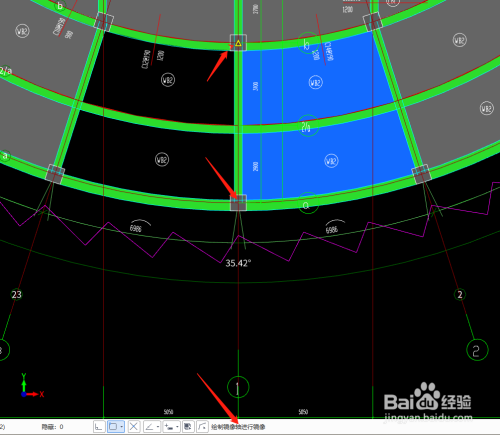Viewport: 500px width, 435px height.
Task: Toggle dynamic input plus icon
Action: pos(169,427)
